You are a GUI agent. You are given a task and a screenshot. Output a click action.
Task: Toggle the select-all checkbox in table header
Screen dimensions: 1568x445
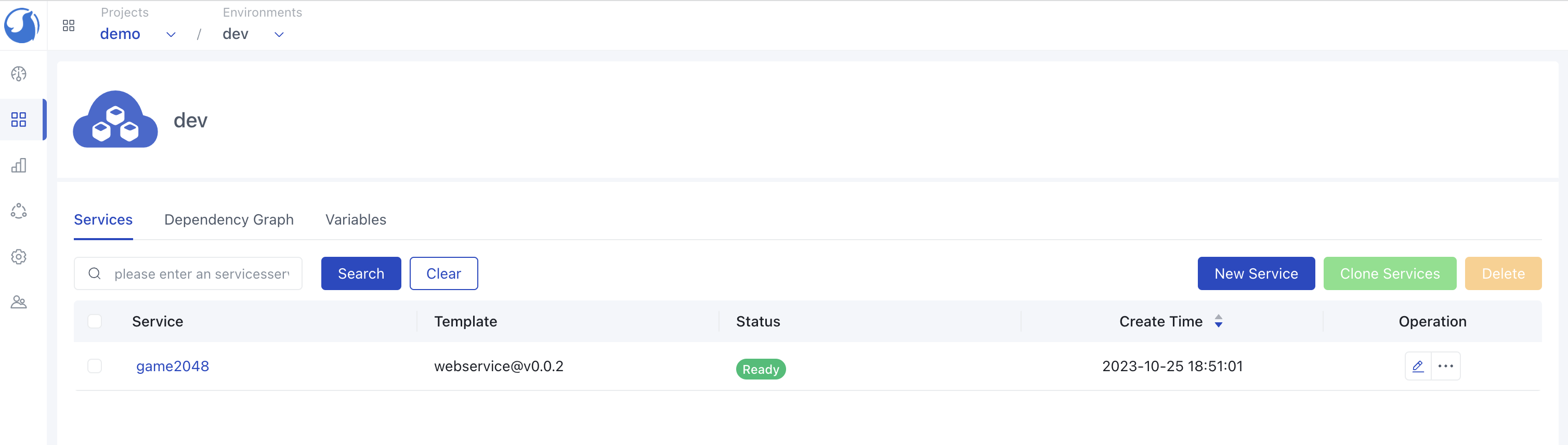(x=95, y=321)
